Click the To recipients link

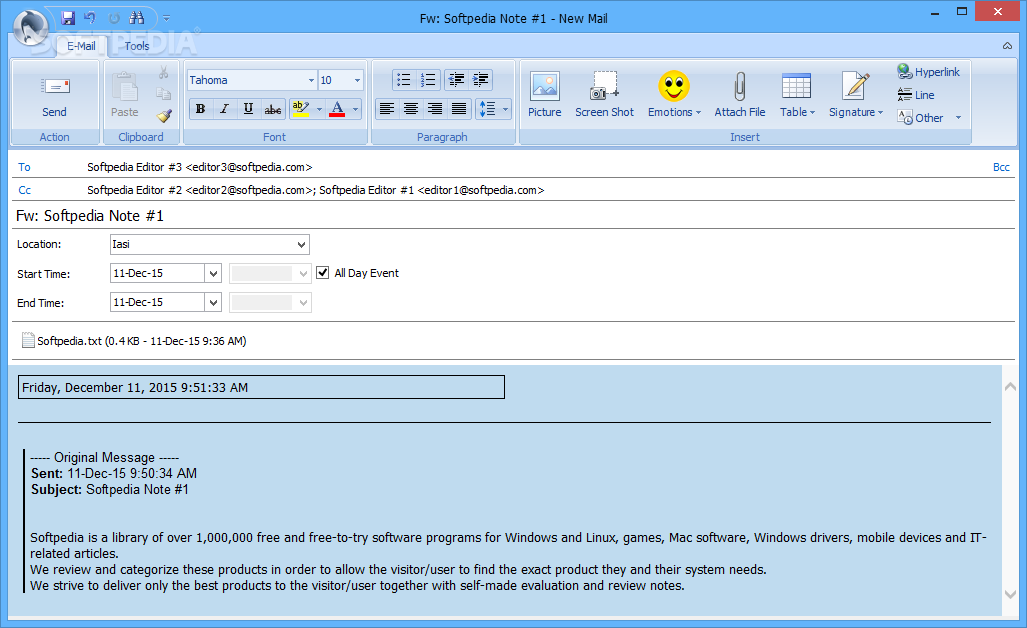pos(24,167)
